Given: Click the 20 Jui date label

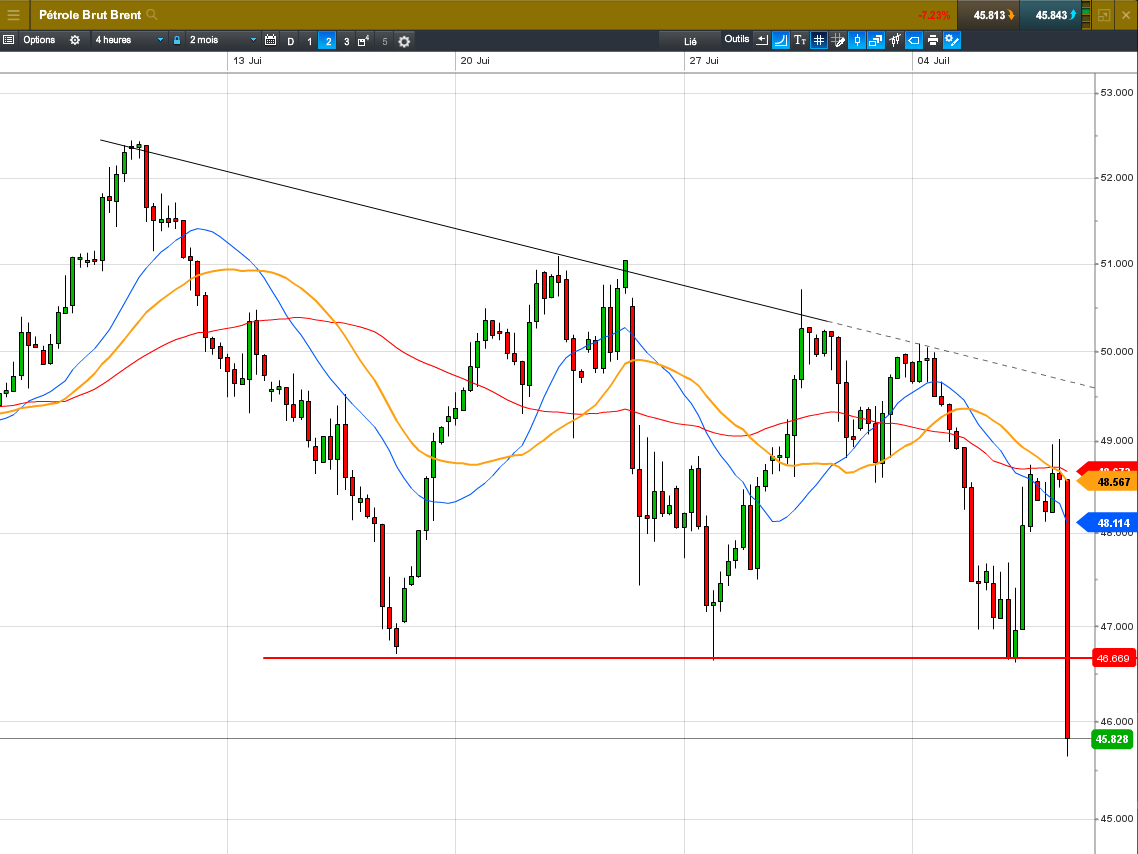Looking at the screenshot, I should [x=475, y=61].
